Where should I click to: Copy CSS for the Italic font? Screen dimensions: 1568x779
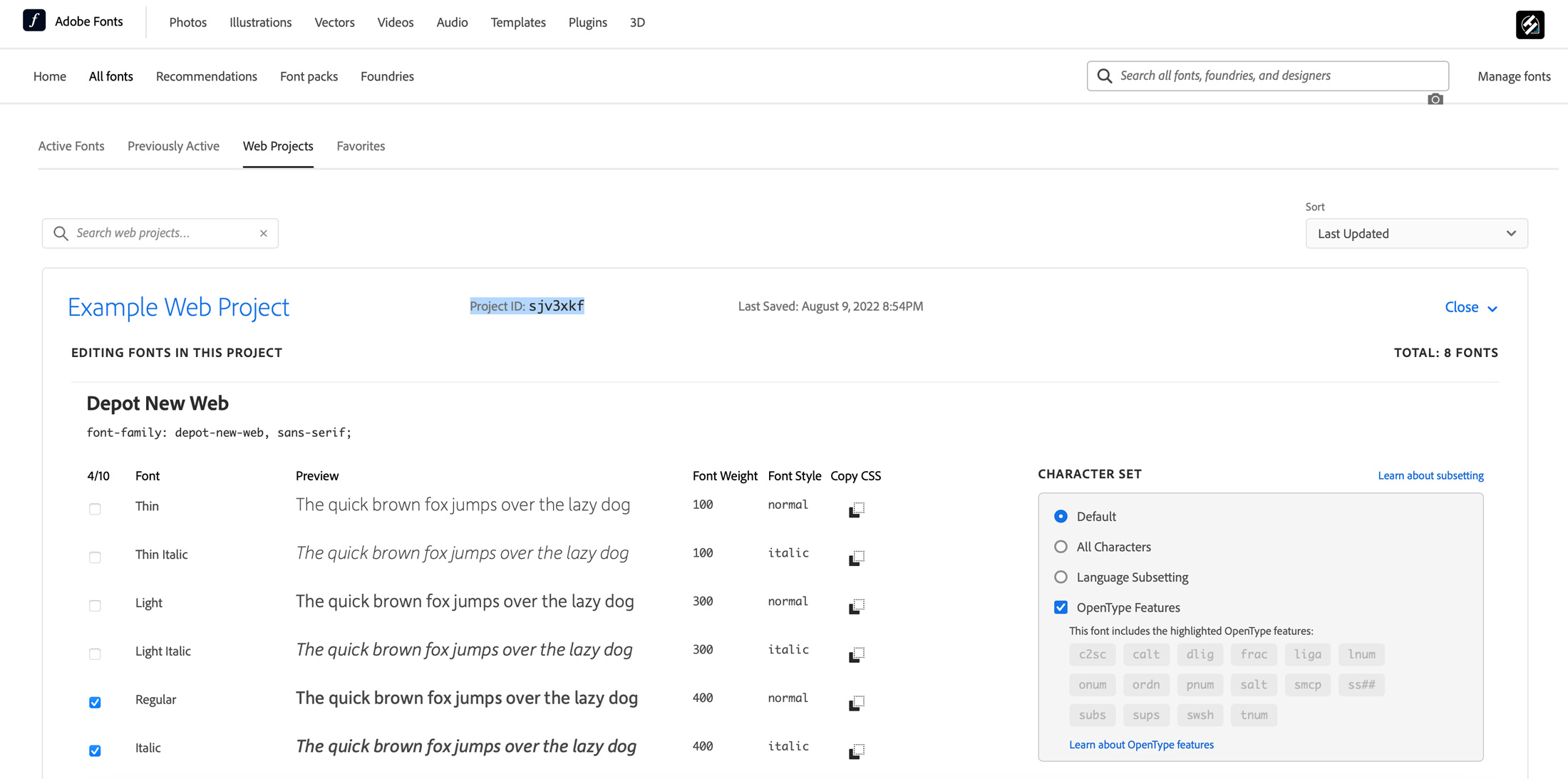coord(857,751)
